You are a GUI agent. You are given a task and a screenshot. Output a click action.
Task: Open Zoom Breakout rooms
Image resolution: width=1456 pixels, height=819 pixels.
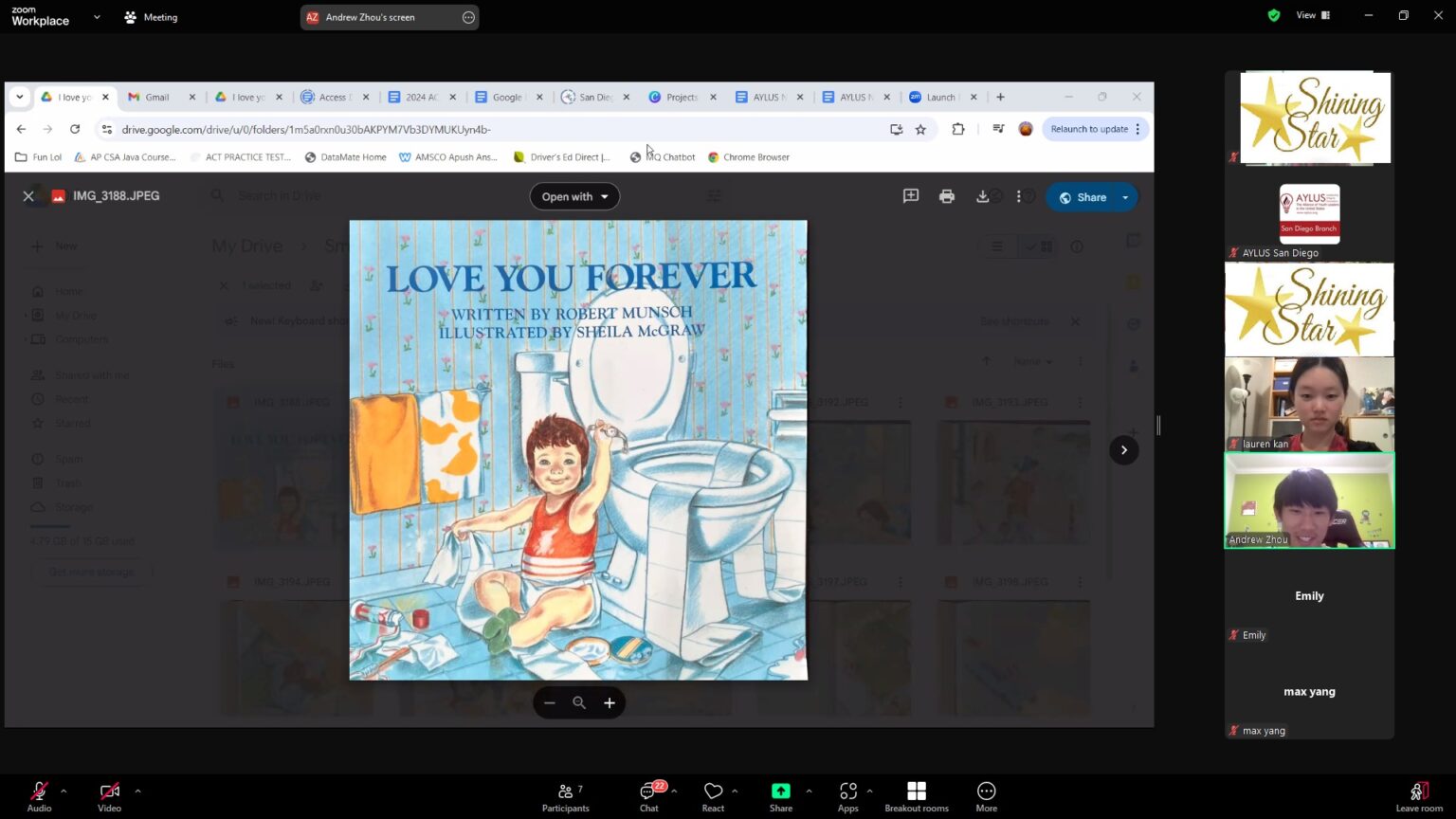click(x=917, y=796)
